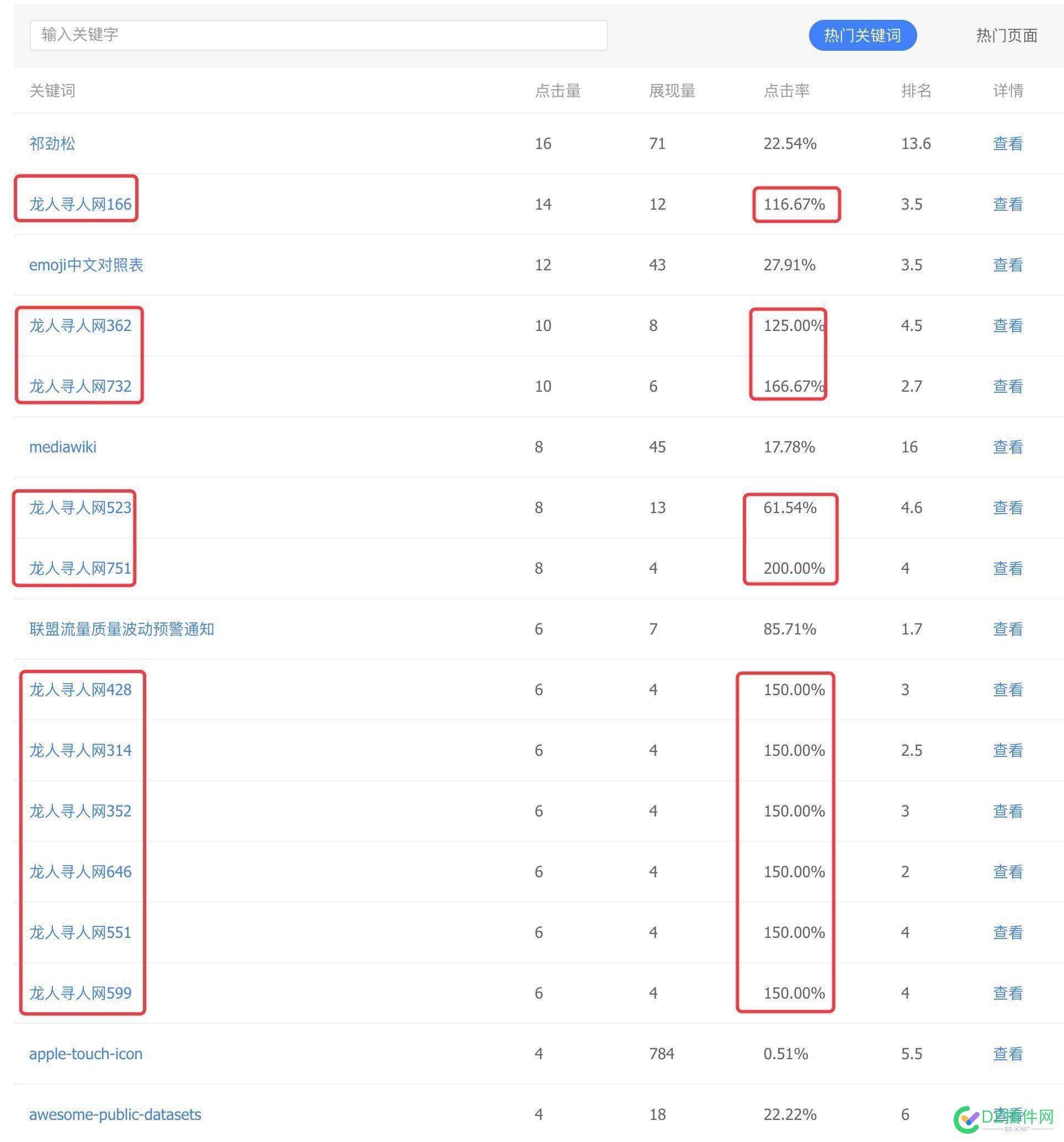1064x1142 pixels.
Task: Open keyword link 龙人寻人网362
Action: click(x=81, y=325)
